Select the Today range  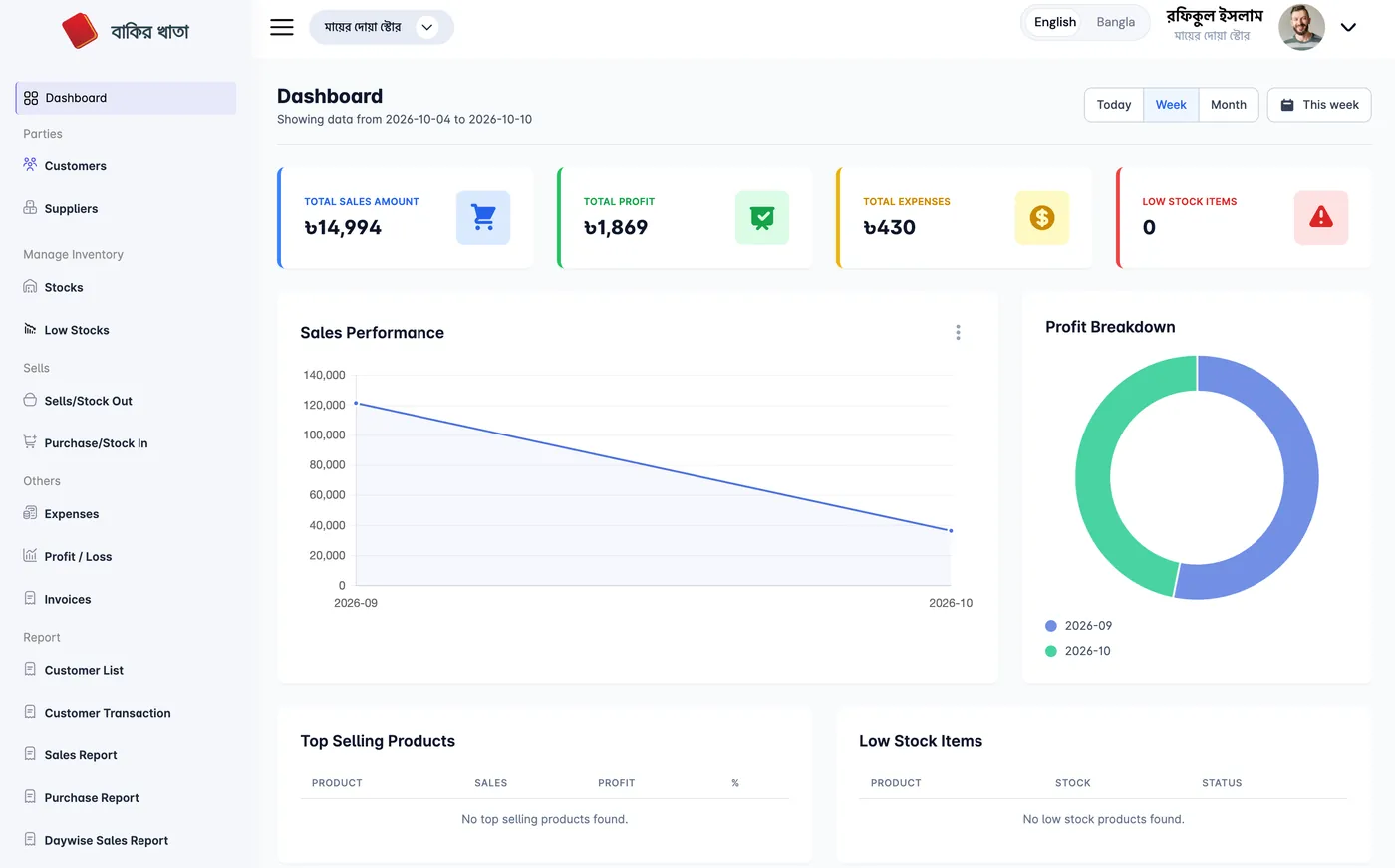point(1114,105)
